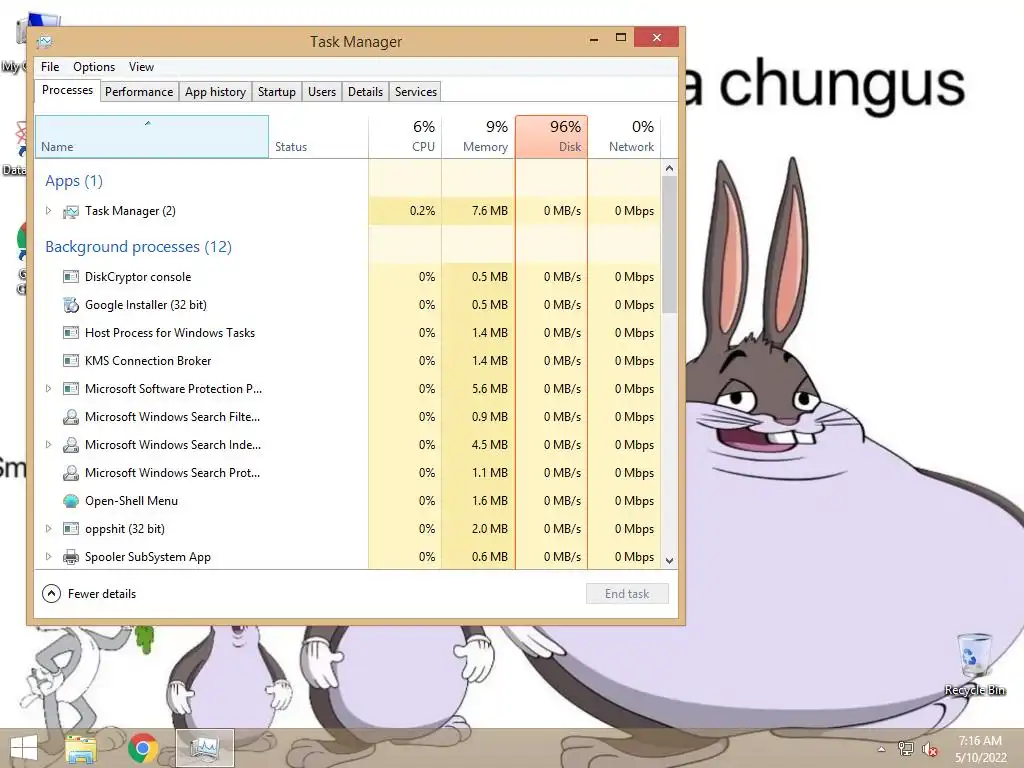
Task: Launch Google Chrome from the taskbar
Action: coord(143,748)
